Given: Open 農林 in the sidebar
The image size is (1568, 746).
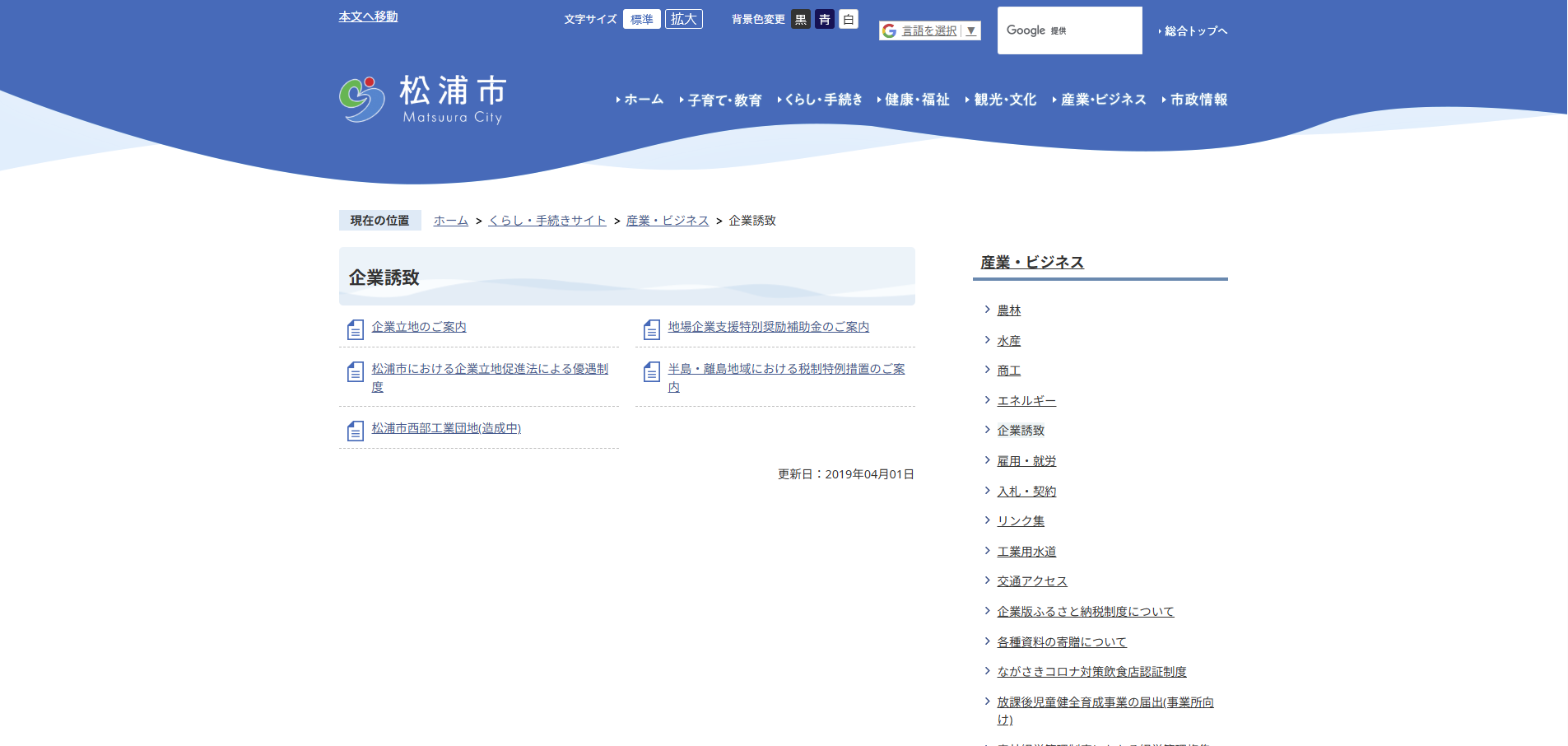Looking at the screenshot, I should point(1009,310).
